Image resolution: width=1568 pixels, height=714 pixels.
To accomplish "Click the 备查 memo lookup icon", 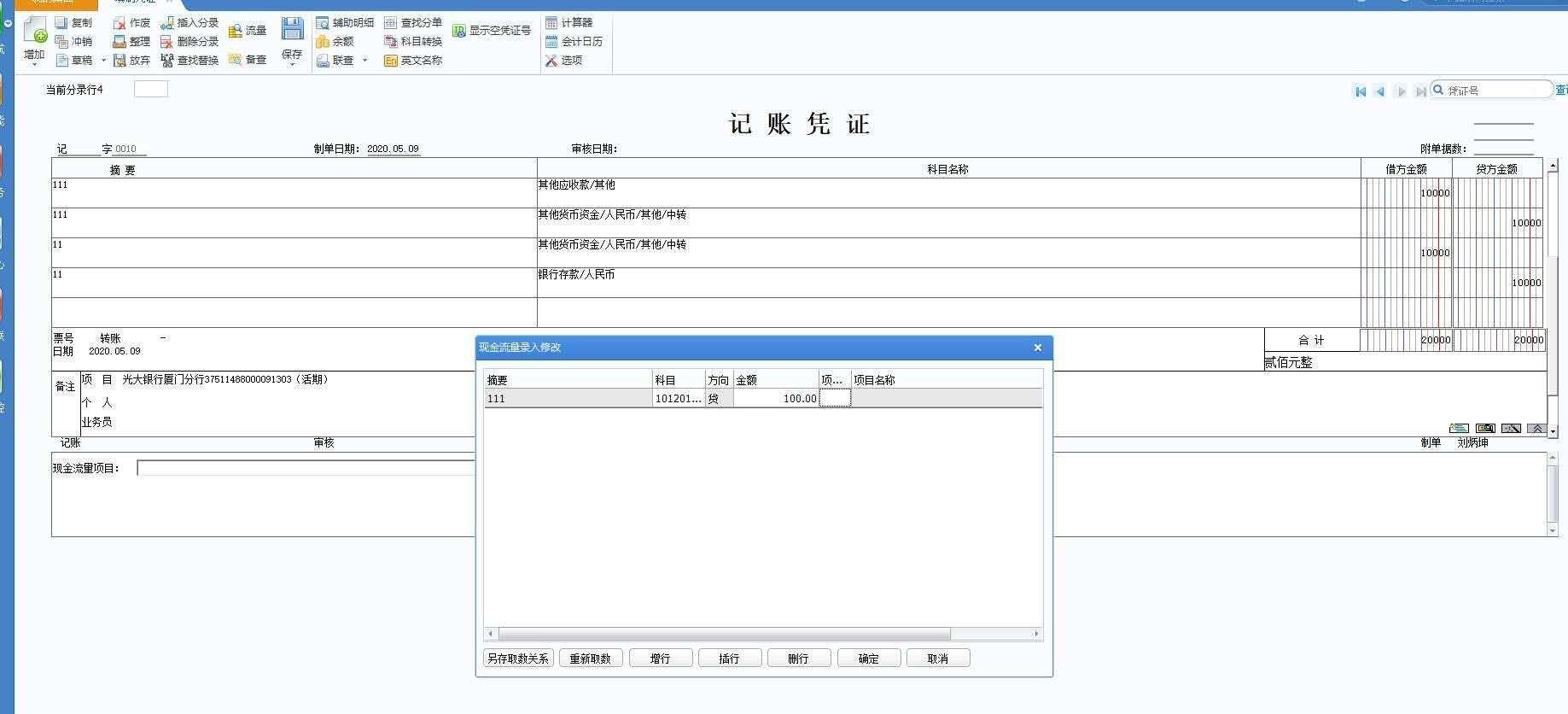I will pos(236,60).
